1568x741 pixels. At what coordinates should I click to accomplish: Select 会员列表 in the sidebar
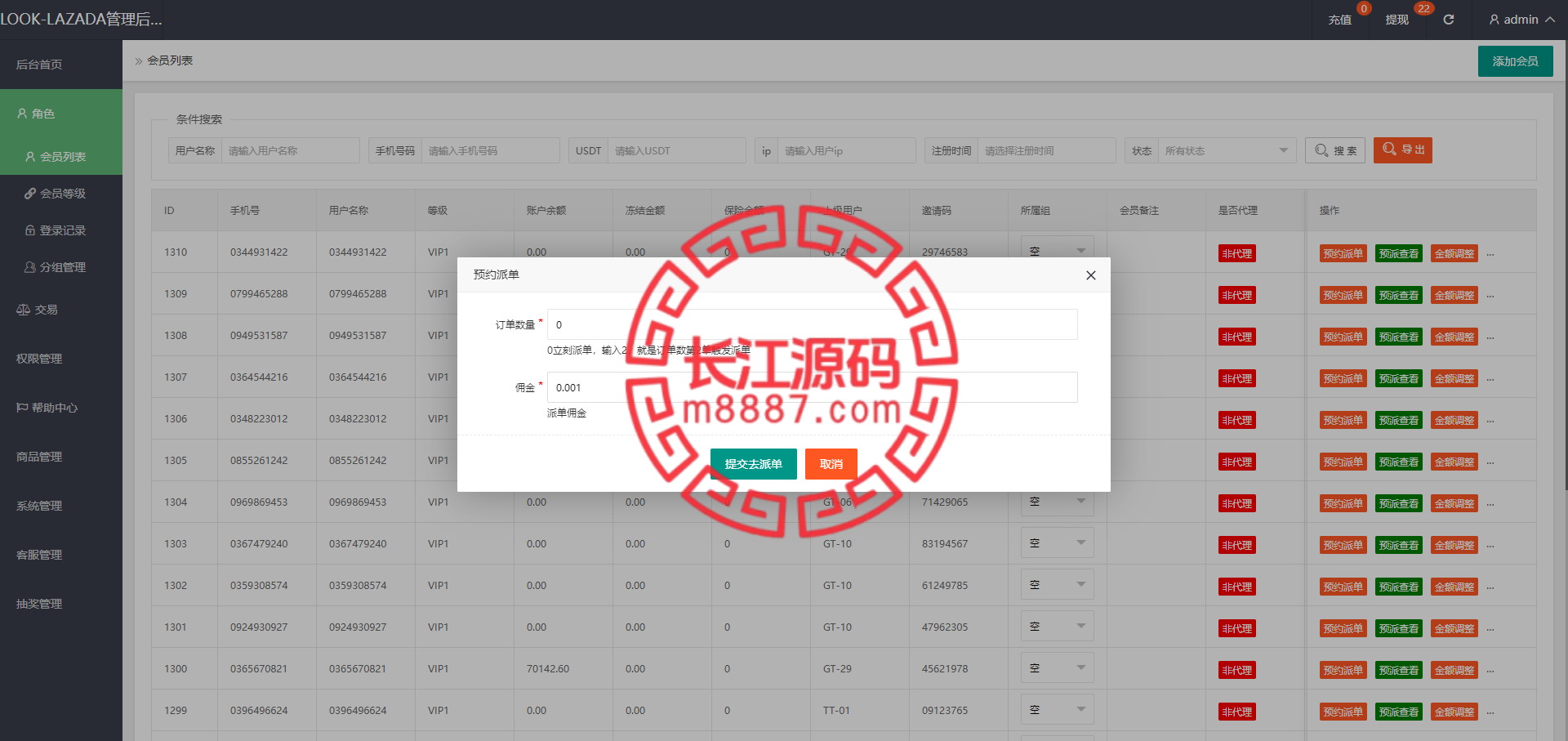[61, 156]
